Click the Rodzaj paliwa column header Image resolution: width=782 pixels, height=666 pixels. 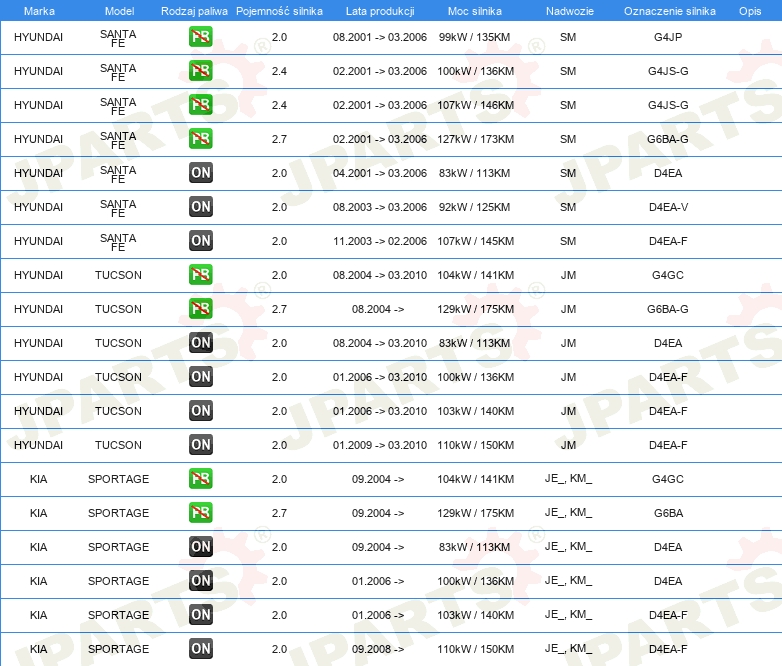194,11
